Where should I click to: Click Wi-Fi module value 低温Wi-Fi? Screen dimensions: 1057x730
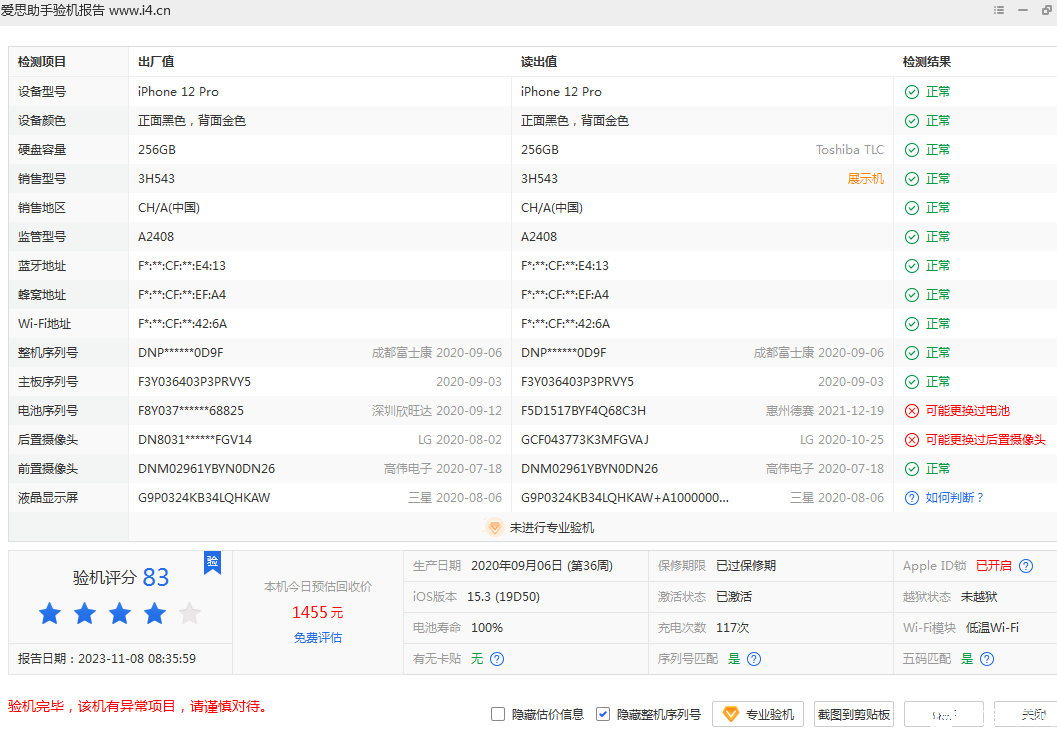992,628
